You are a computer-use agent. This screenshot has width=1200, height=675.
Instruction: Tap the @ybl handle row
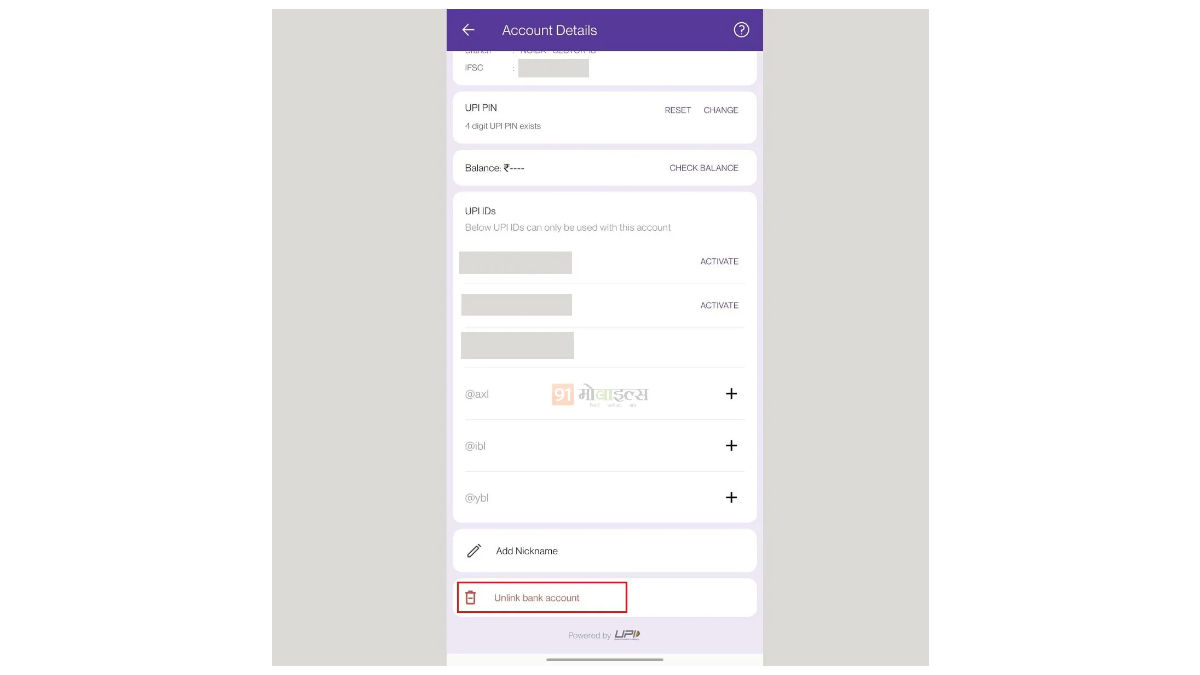605,498
